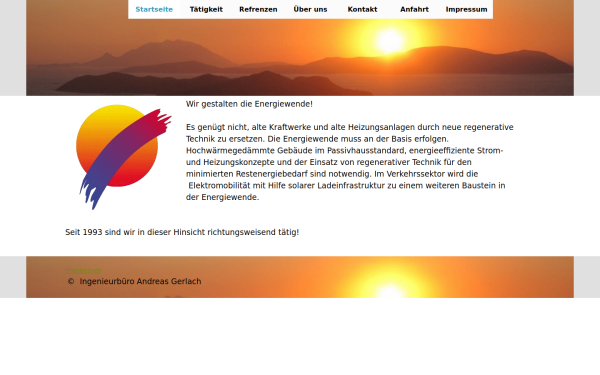Click line starting 'Technik zu ersetzen'
This screenshot has height=375, width=600.
[x=317, y=139]
